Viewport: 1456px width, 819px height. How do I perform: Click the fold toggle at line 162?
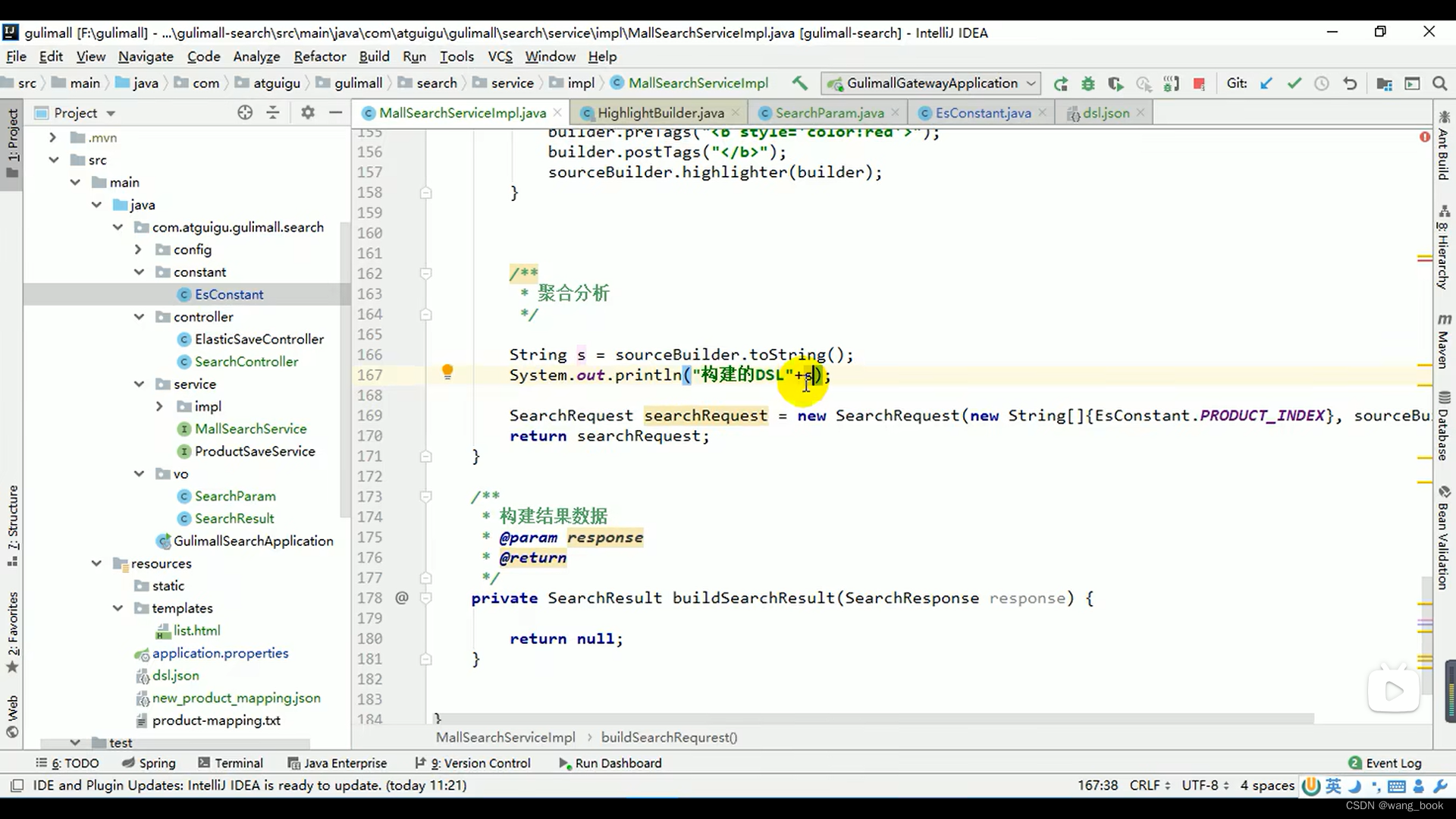[426, 273]
